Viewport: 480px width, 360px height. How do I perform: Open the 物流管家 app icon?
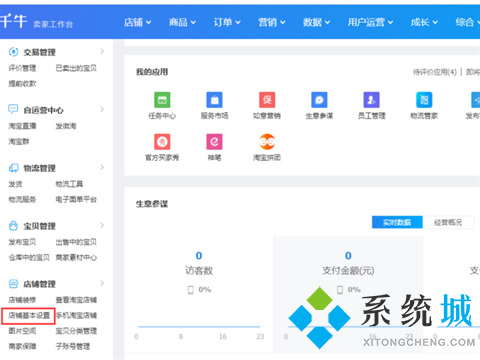(x=424, y=100)
